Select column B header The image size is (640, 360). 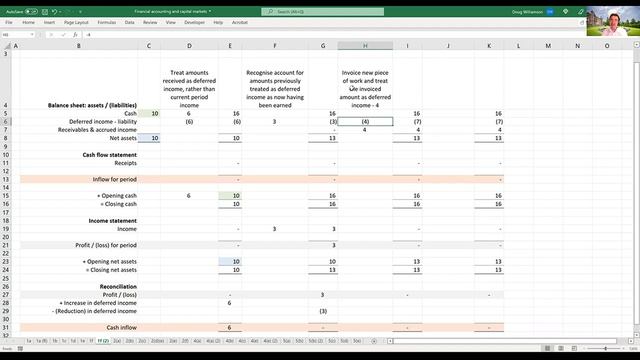tap(78, 46)
